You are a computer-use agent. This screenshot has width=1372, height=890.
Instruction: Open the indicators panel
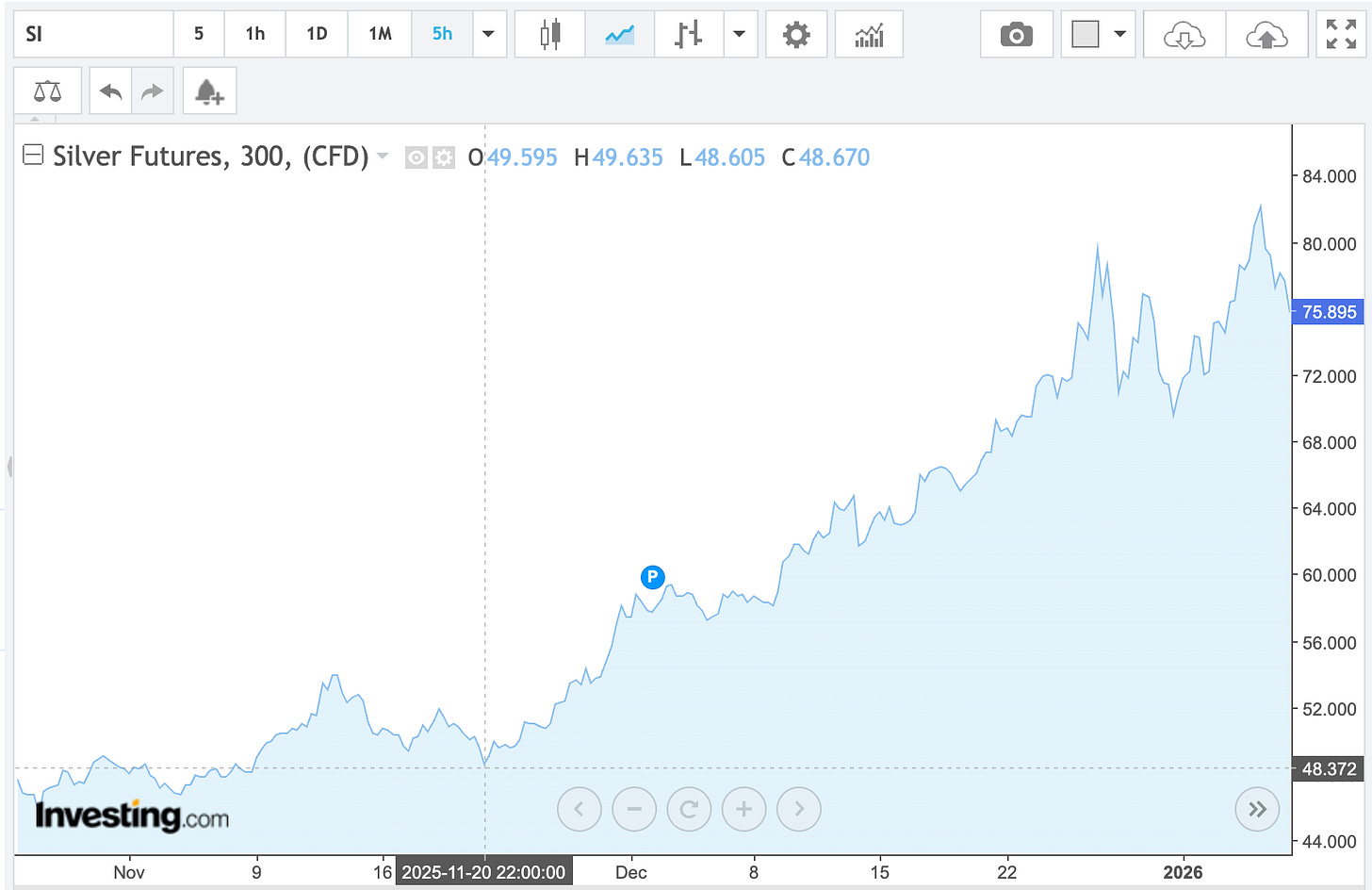869,35
